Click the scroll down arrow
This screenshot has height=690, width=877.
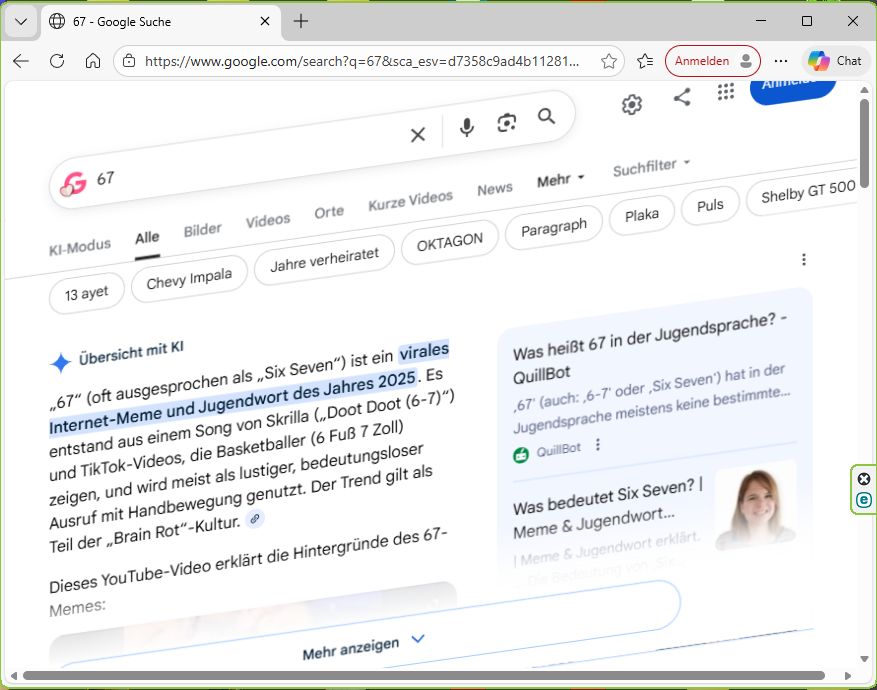tap(864, 659)
